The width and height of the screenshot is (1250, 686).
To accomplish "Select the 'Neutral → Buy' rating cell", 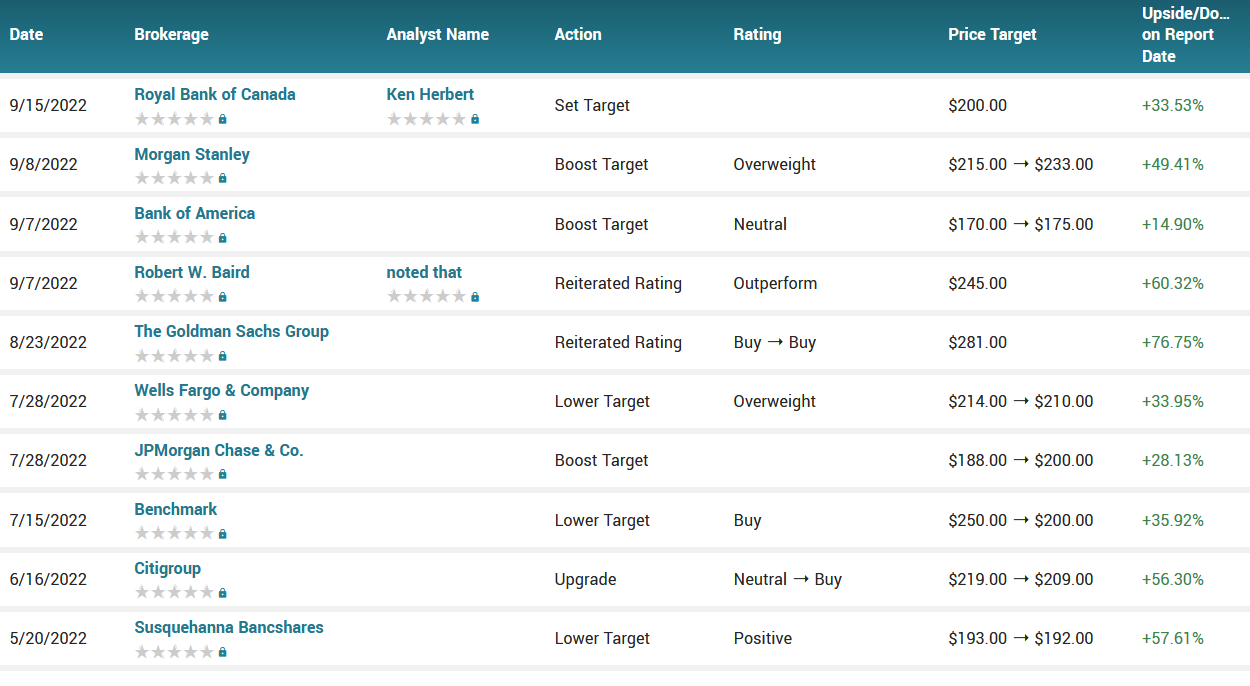I will point(787,579).
